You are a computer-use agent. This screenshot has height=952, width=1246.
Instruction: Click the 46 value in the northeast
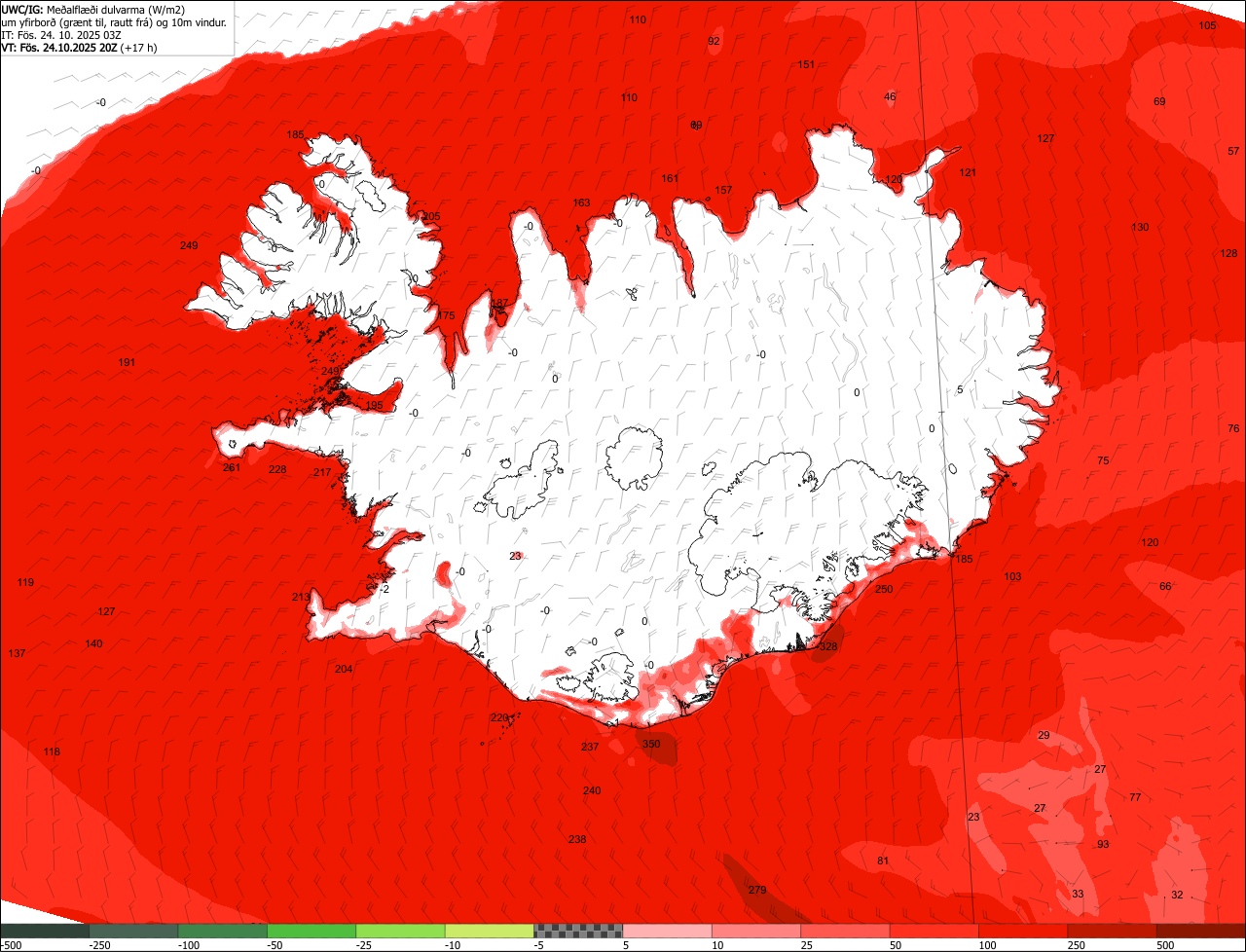[890, 96]
